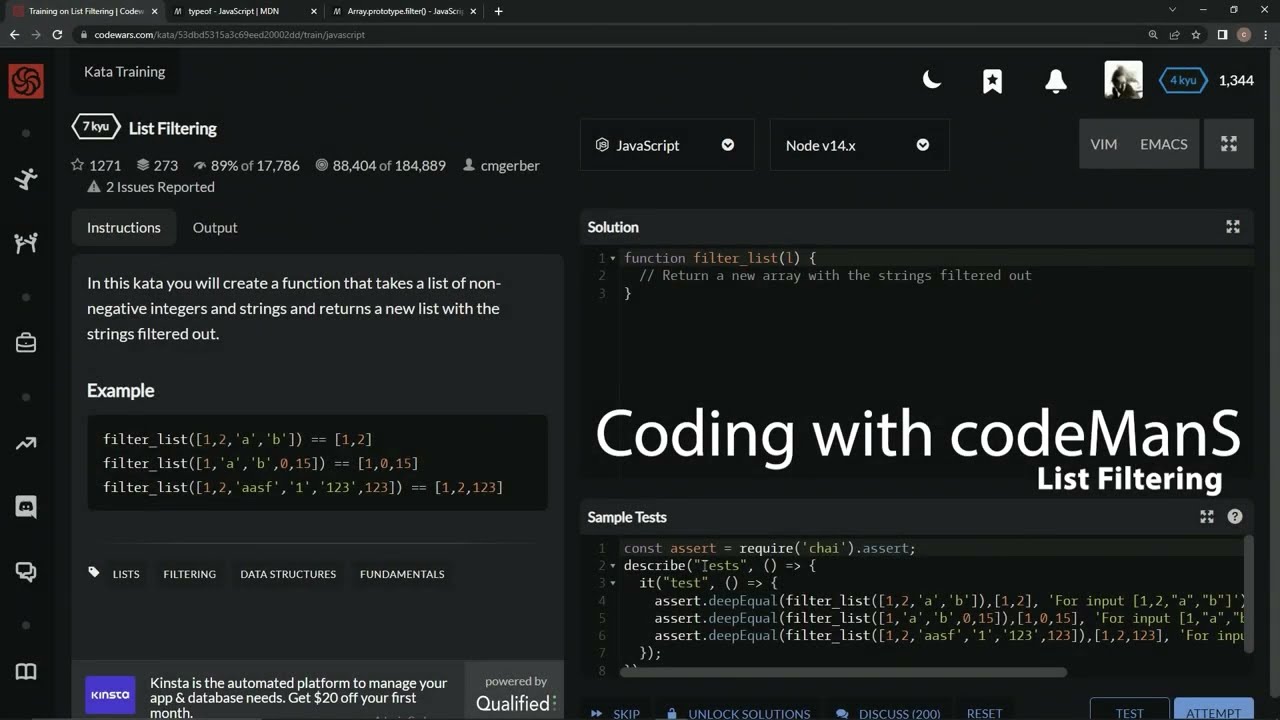Viewport: 1280px width, 720px height.
Task: Open notifications bell icon
Action: 1055,81
